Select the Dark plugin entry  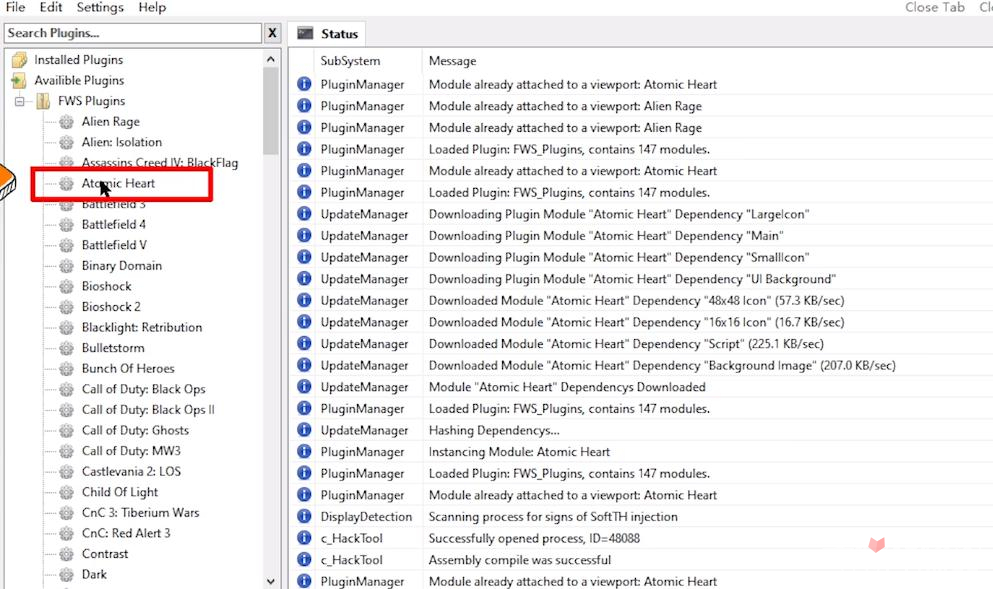94,574
